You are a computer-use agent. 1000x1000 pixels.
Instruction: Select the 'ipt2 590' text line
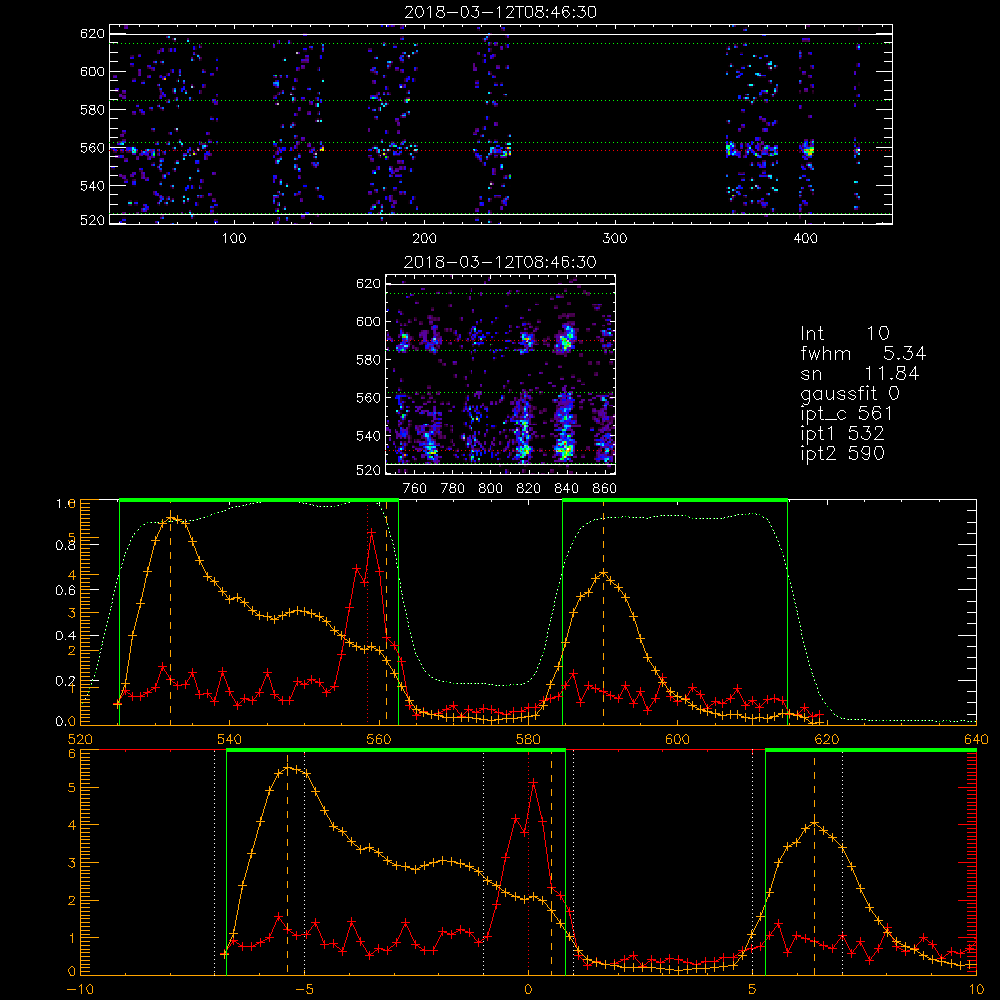click(x=842, y=453)
